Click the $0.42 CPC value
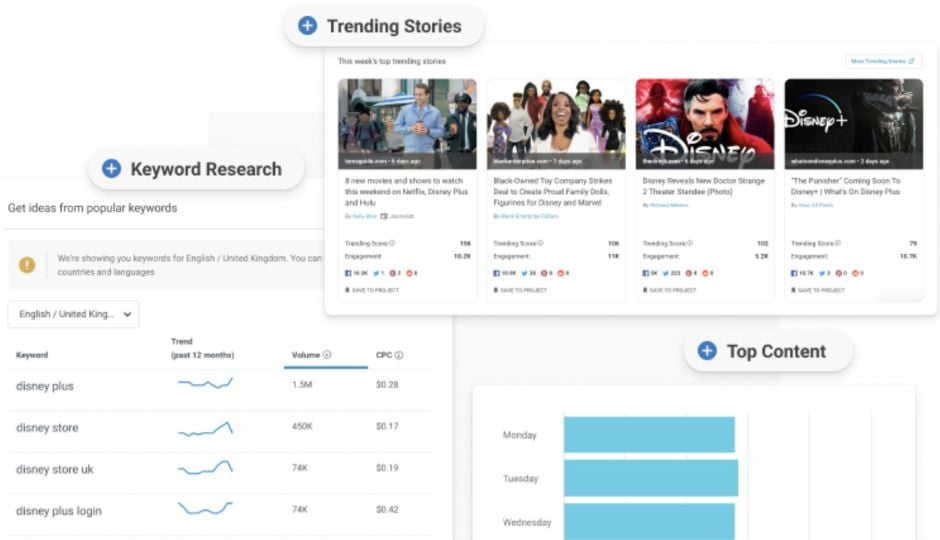The height and width of the screenshot is (540, 940). pos(387,509)
